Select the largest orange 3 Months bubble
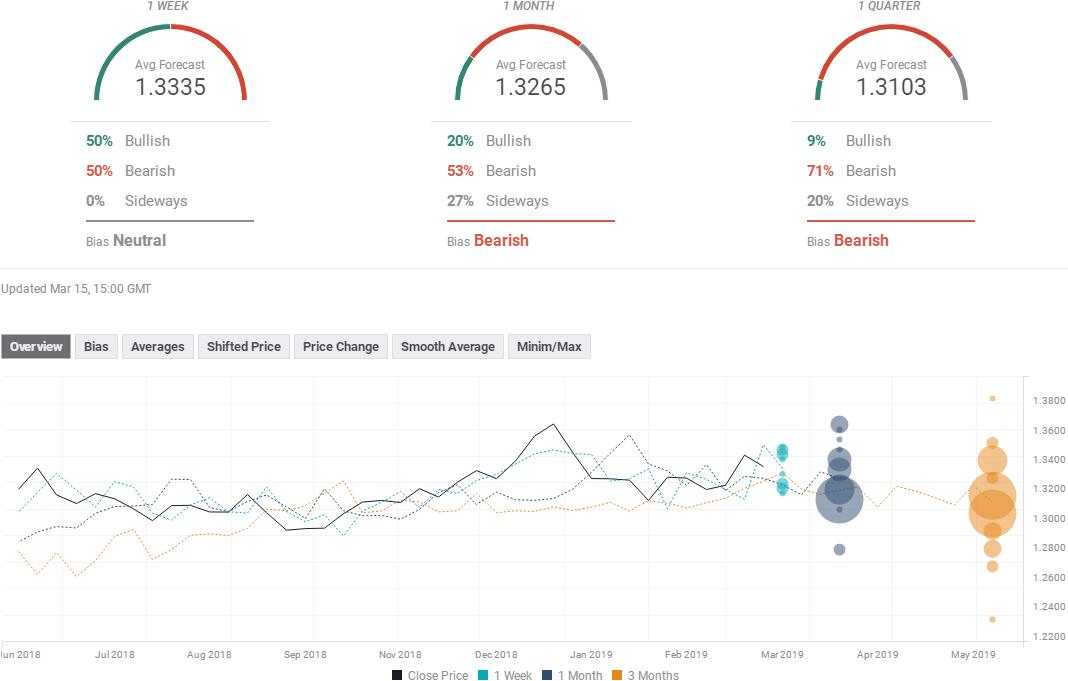The image size is (1068, 681). tap(992, 494)
